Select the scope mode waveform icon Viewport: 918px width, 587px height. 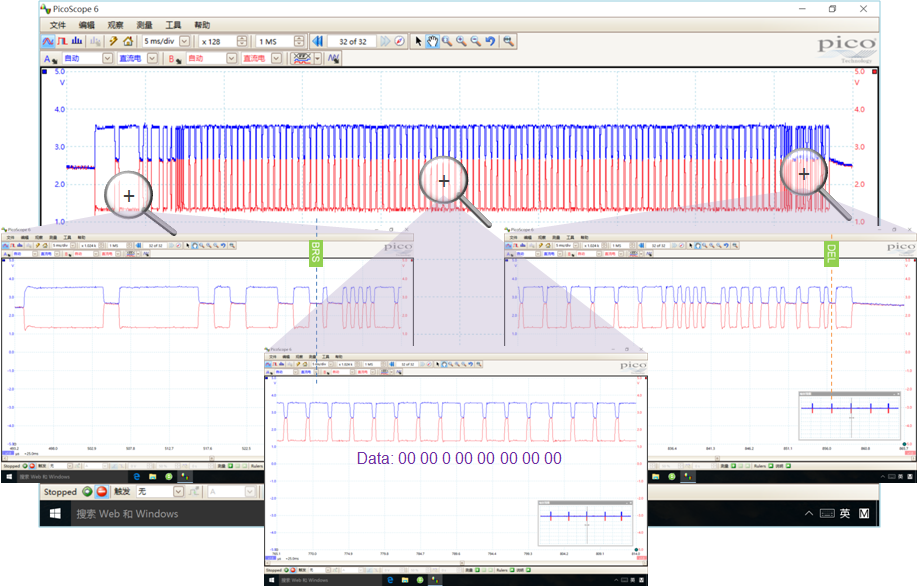(48, 42)
